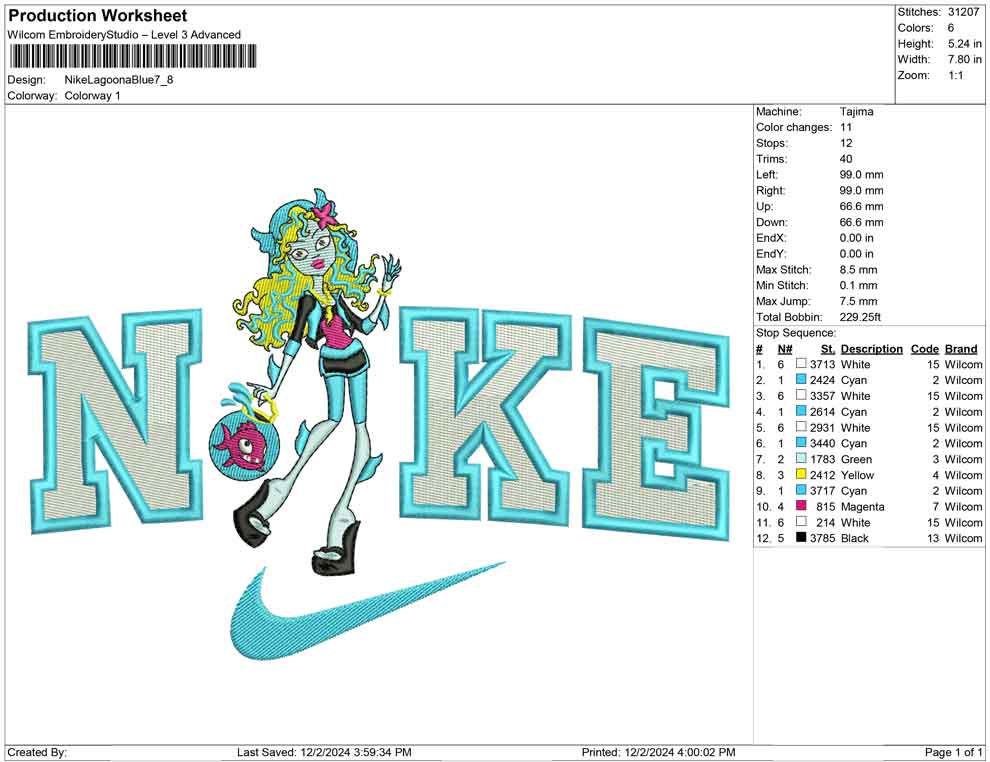
Task: Click the Color changes value '11'
Action: [845, 127]
